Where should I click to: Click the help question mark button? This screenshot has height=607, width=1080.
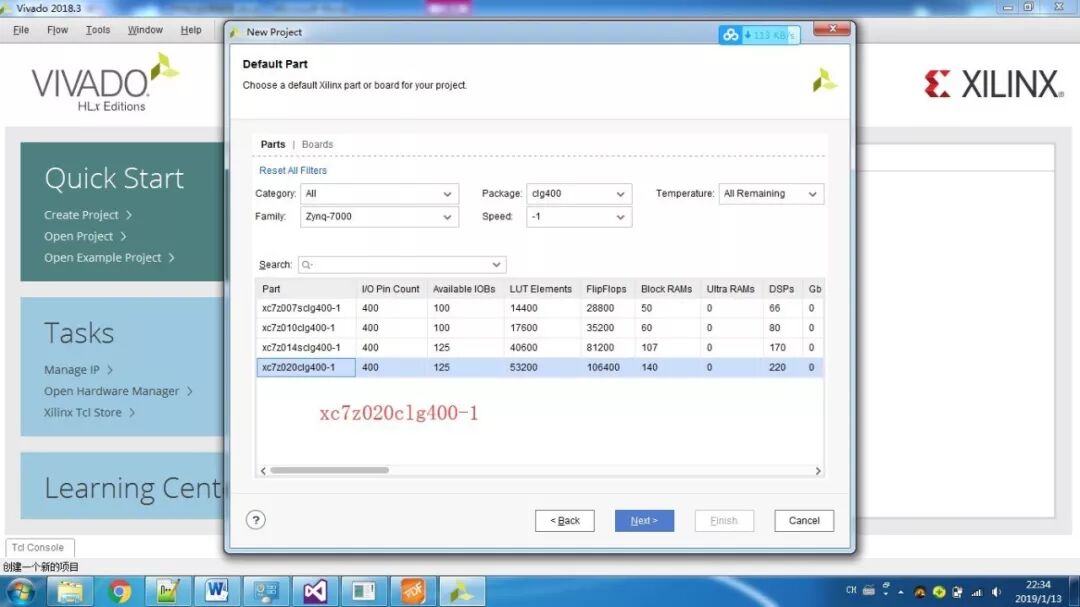coord(256,520)
